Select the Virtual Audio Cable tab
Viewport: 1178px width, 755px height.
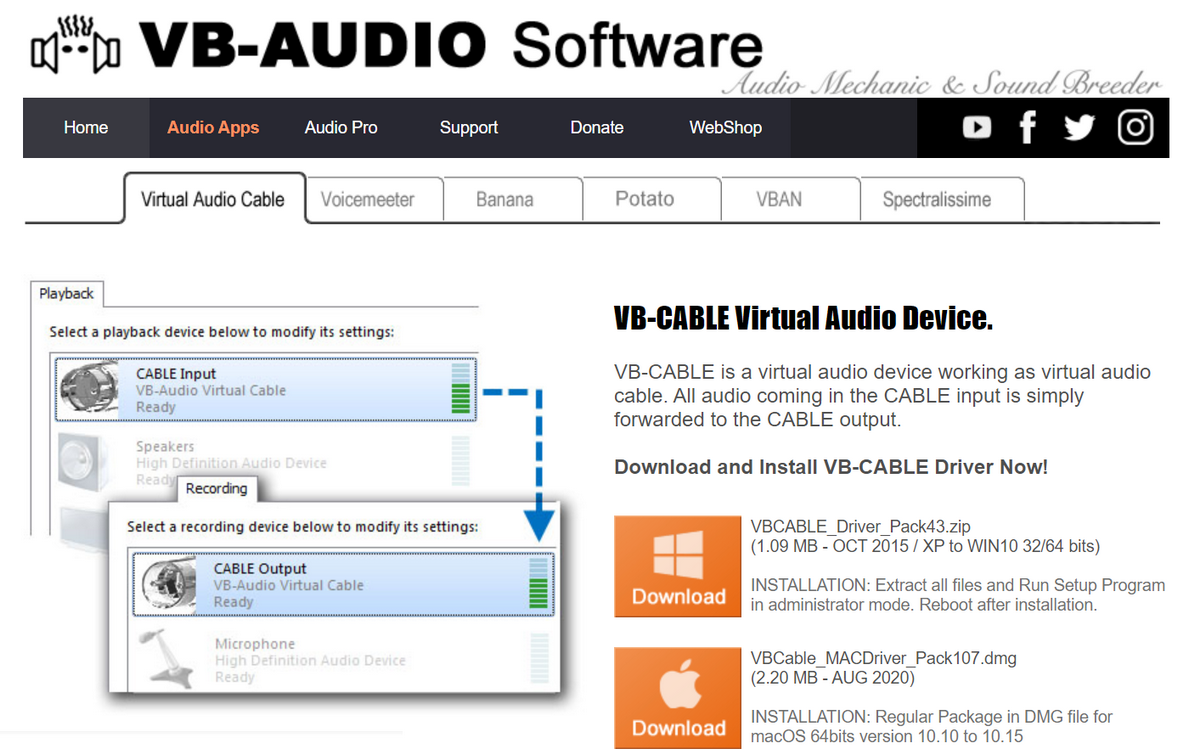213,199
